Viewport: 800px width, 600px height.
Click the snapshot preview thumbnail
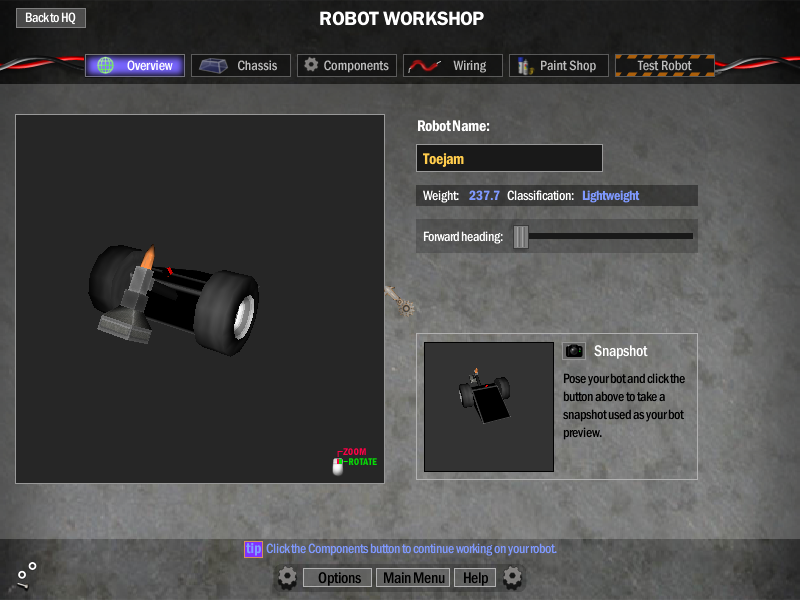(x=489, y=406)
